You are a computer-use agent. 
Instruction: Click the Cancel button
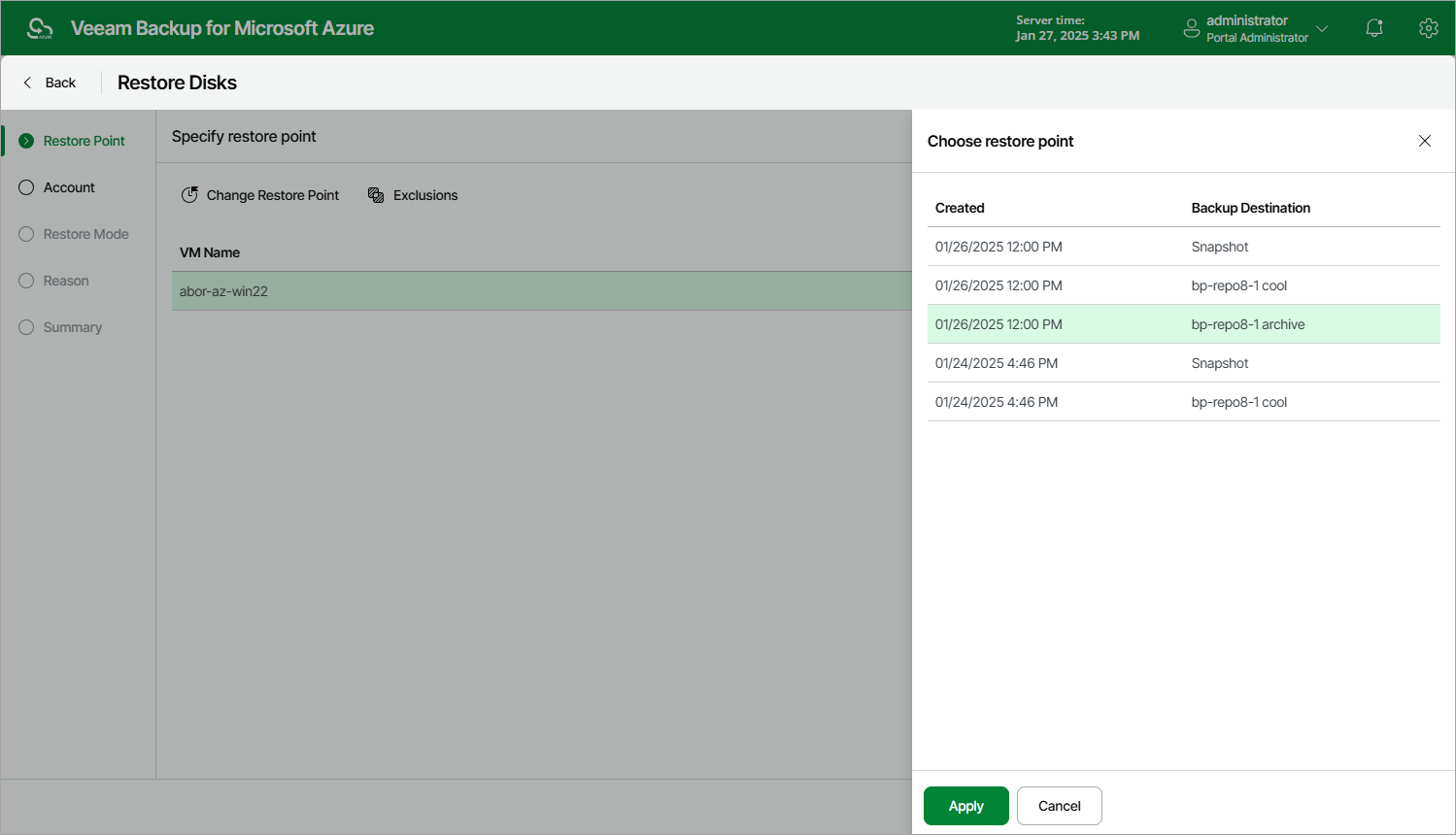point(1060,806)
